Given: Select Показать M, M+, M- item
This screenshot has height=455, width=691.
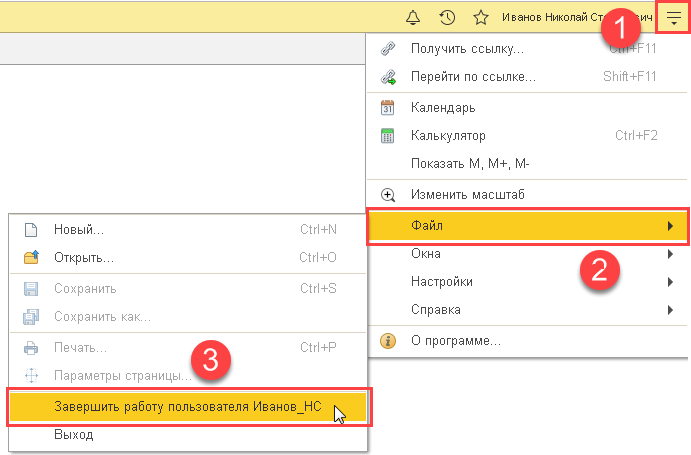Looking at the screenshot, I should (527, 164).
